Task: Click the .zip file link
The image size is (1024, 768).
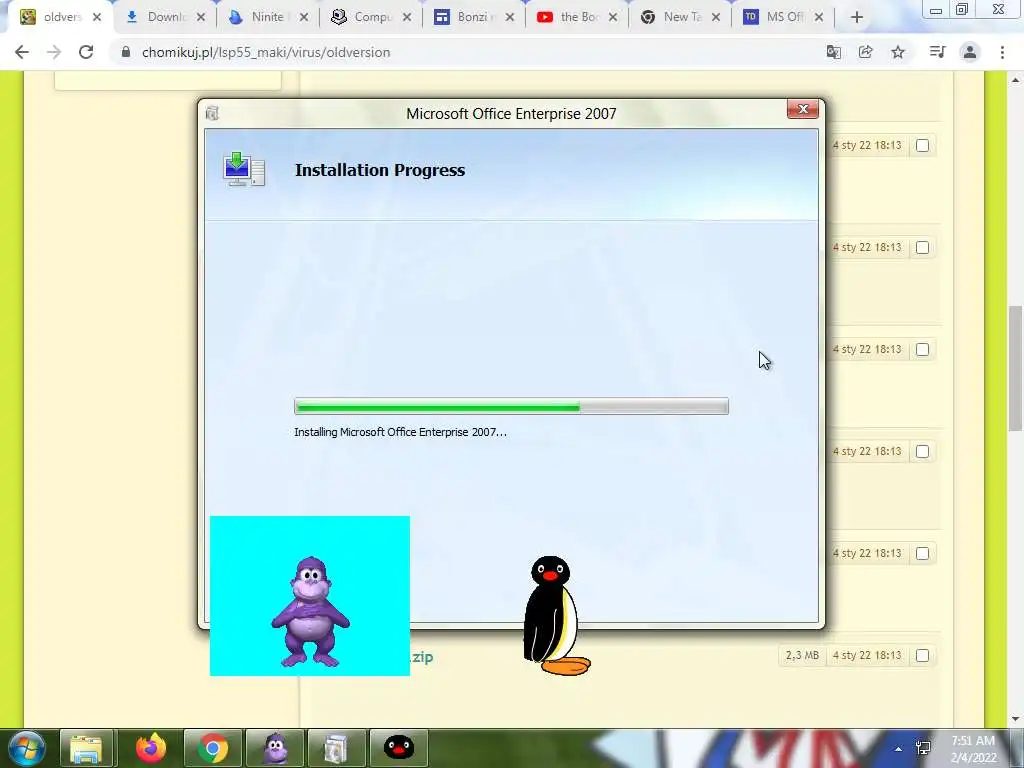Action: [x=422, y=657]
